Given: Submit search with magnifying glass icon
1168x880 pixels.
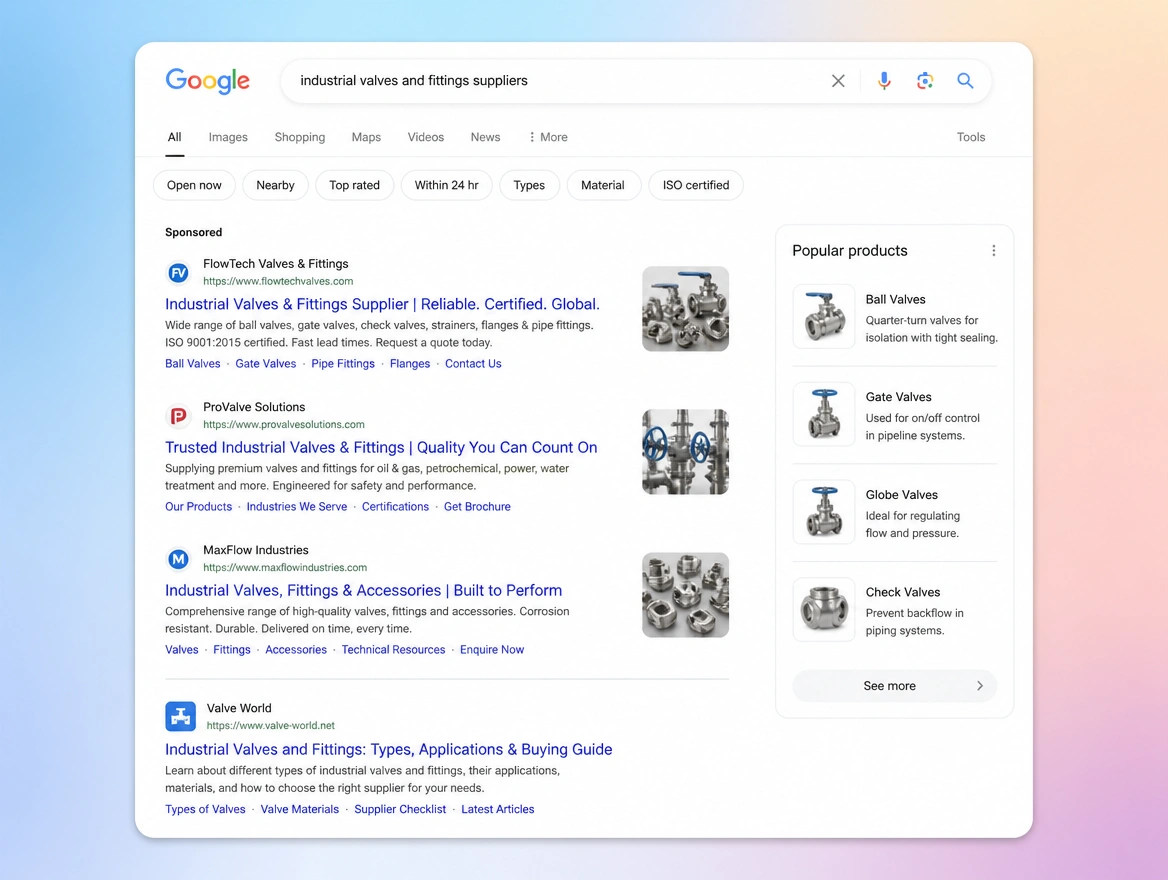Looking at the screenshot, I should click(965, 80).
